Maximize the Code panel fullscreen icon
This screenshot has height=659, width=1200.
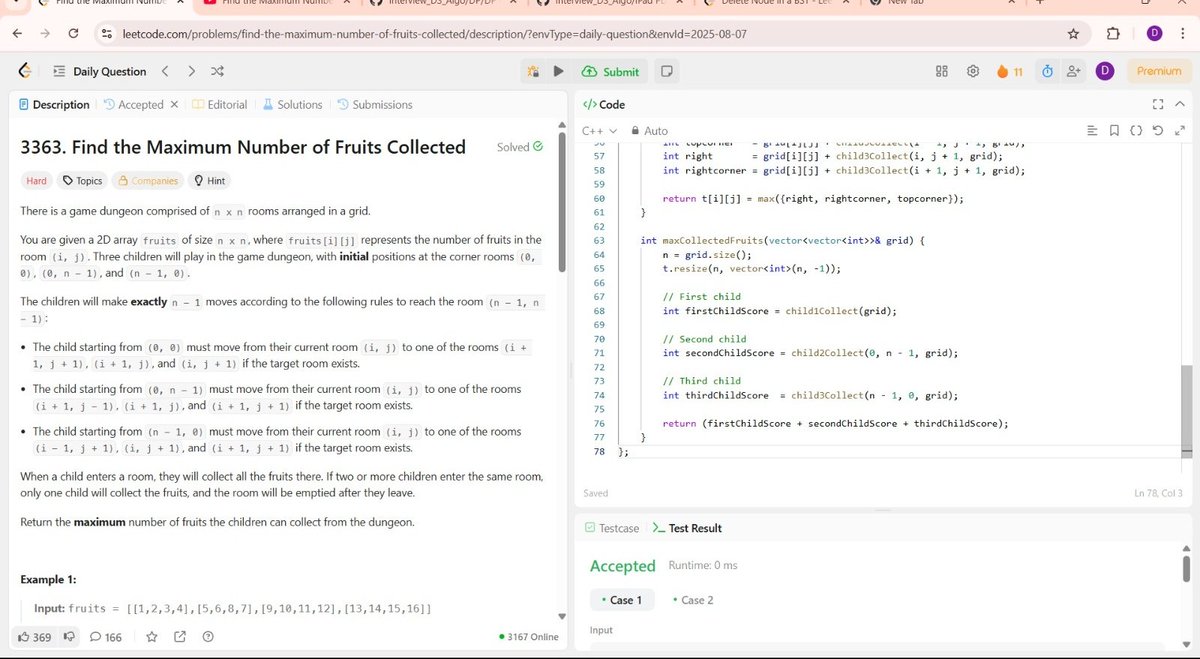pos(1158,104)
